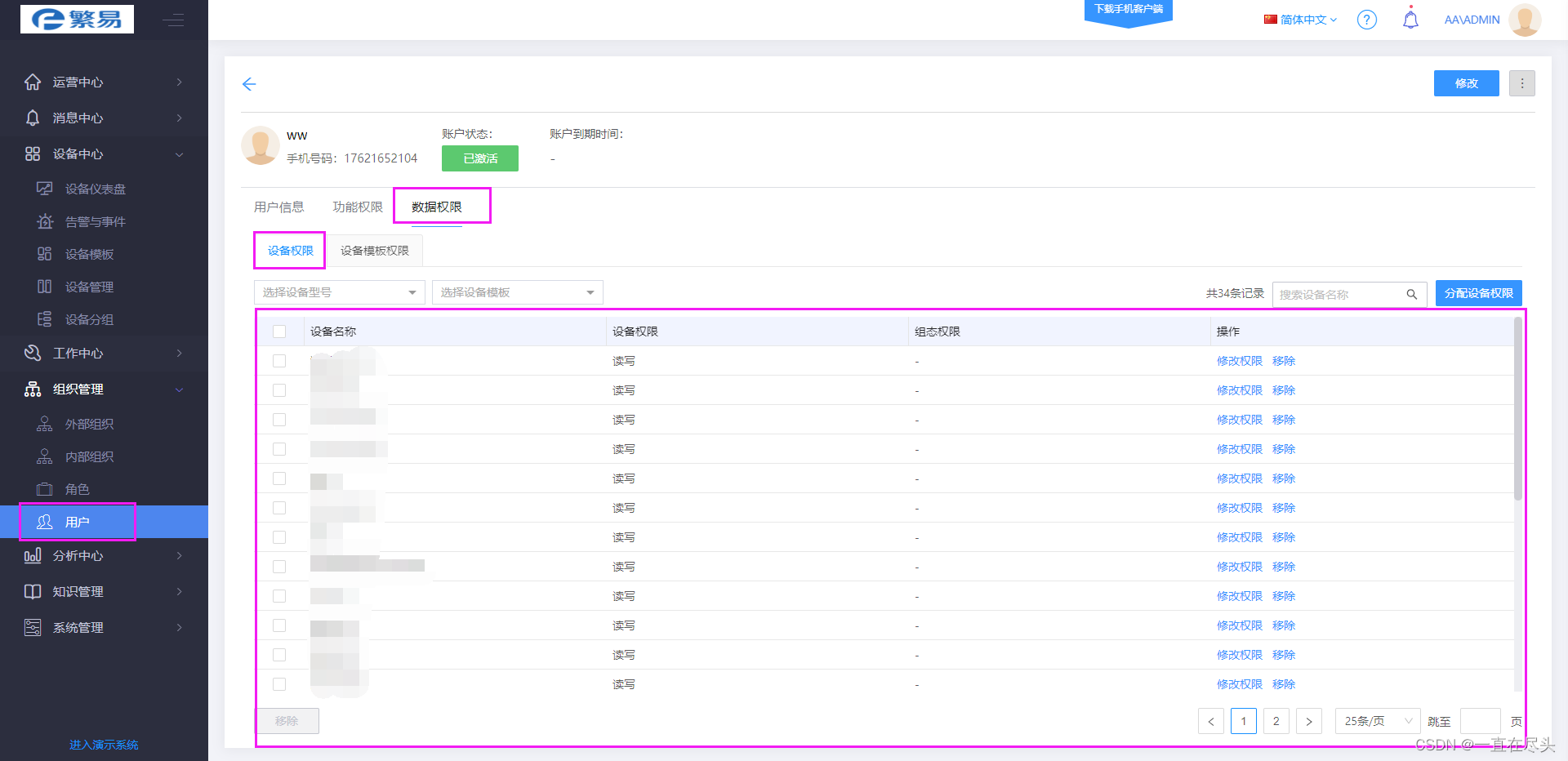Click 分配设备权限 button
This screenshot has width=1568, height=761.
tap(1479, 293)
